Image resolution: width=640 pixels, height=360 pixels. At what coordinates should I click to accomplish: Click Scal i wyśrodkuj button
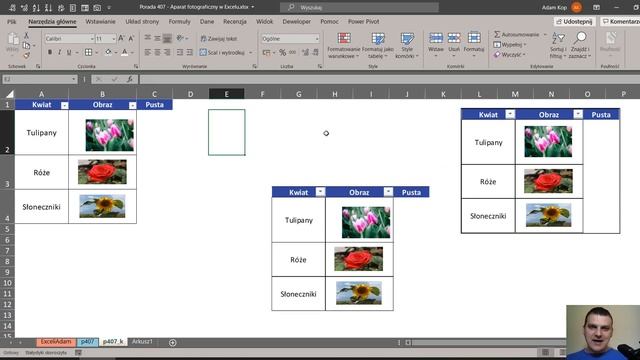(x=222, y=52)
